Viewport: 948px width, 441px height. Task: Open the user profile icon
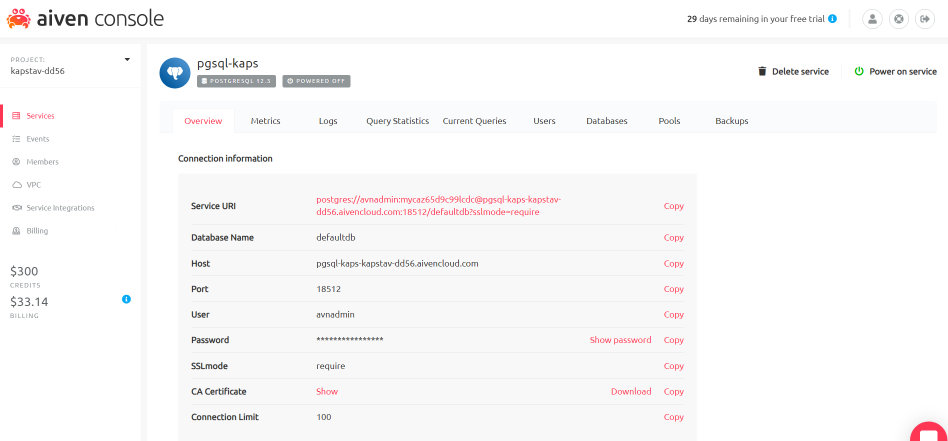872,19
